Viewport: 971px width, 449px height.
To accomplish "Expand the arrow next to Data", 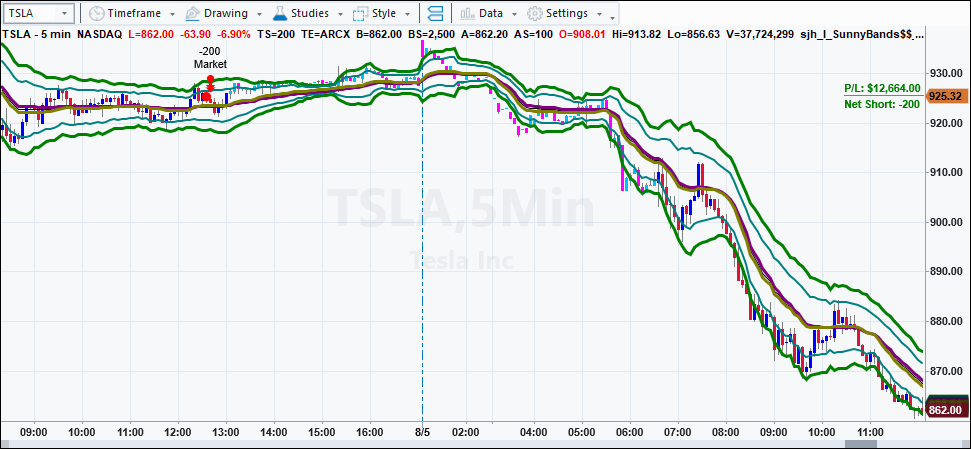I will 514,14.
